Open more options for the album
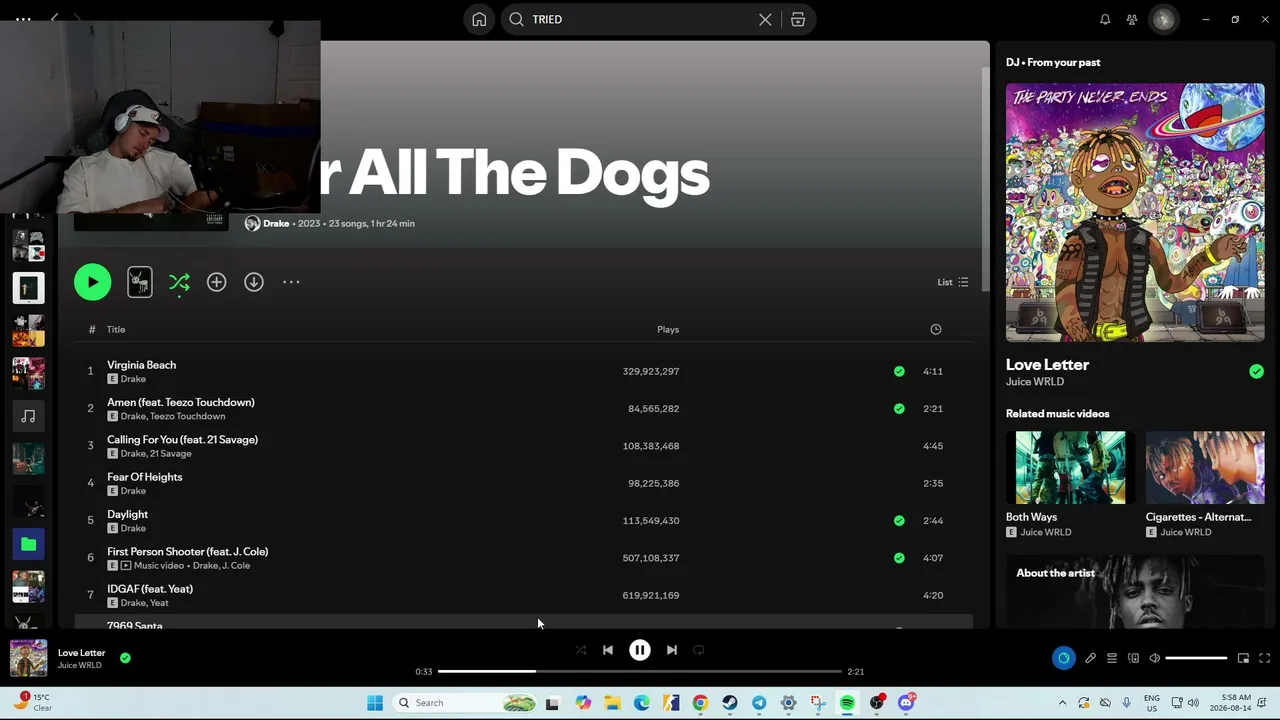The width and height of the screenshot is (1280, 720). pos(291,282)
